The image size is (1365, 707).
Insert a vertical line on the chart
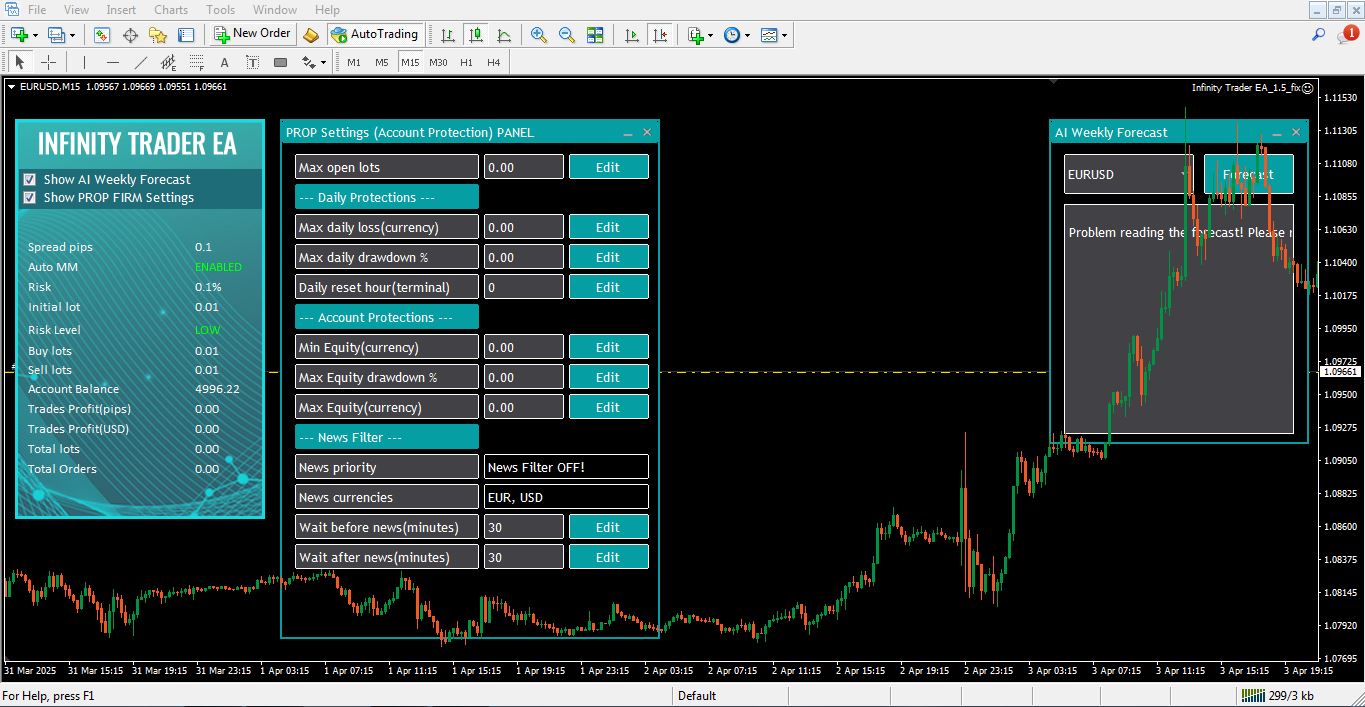[84, 62]
